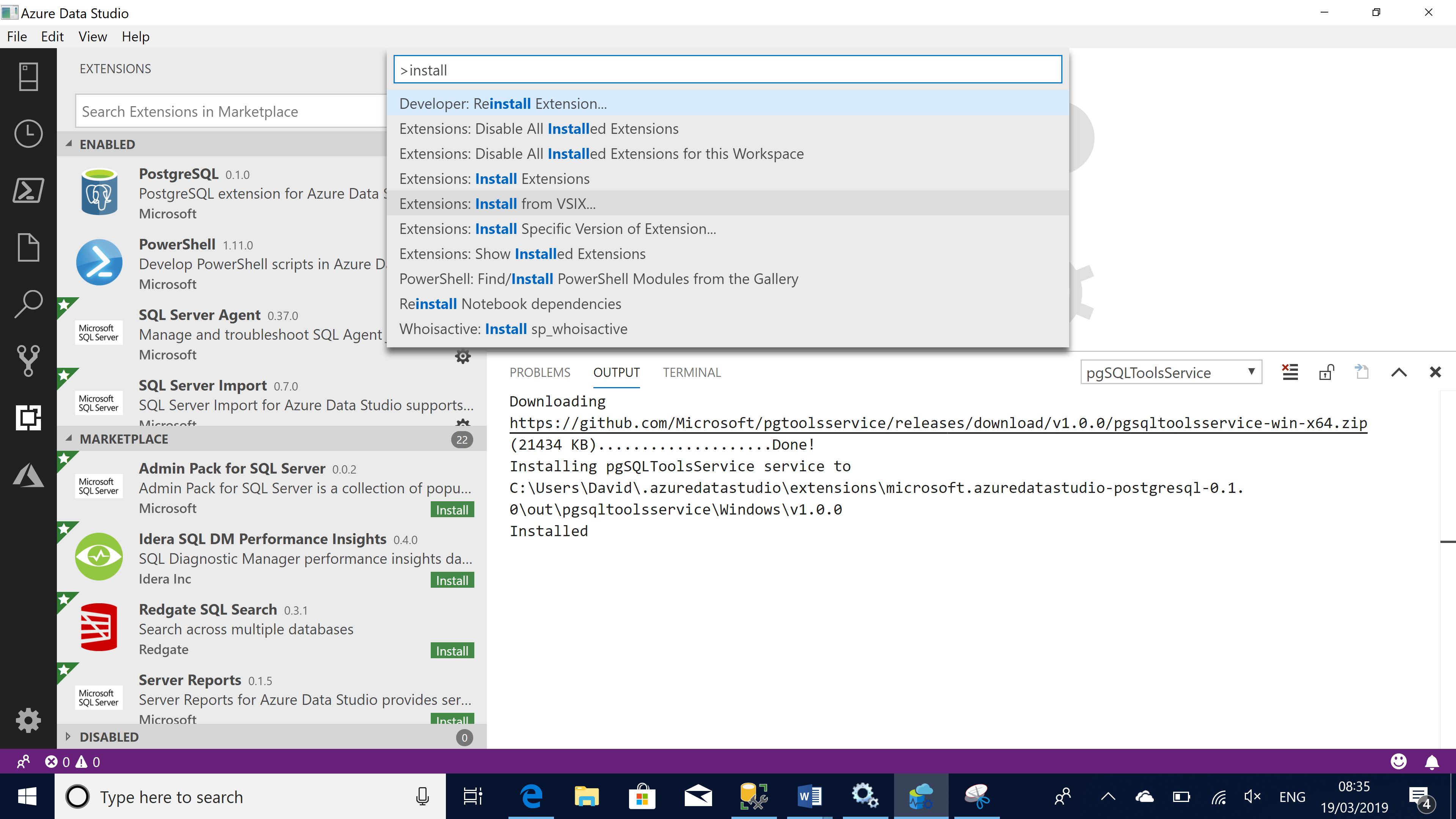Screen dimensions: 1456x819
Task: Open the View menu
Action: pos(92,37)
